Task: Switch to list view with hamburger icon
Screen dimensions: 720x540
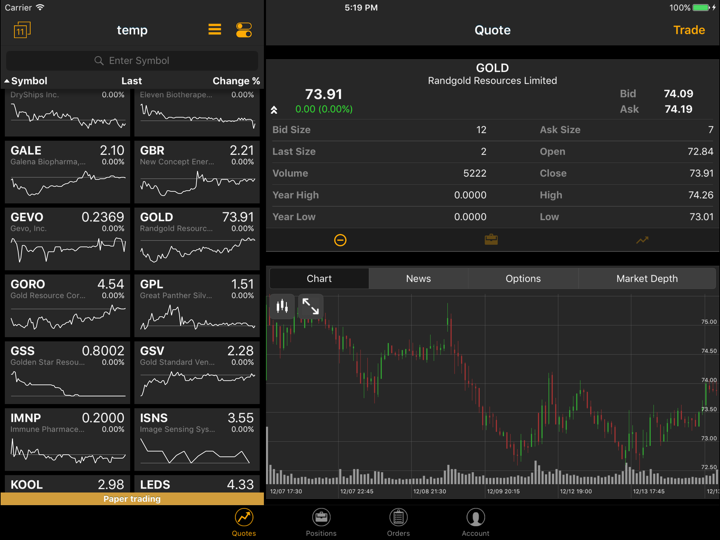Action: coord(214,30)
